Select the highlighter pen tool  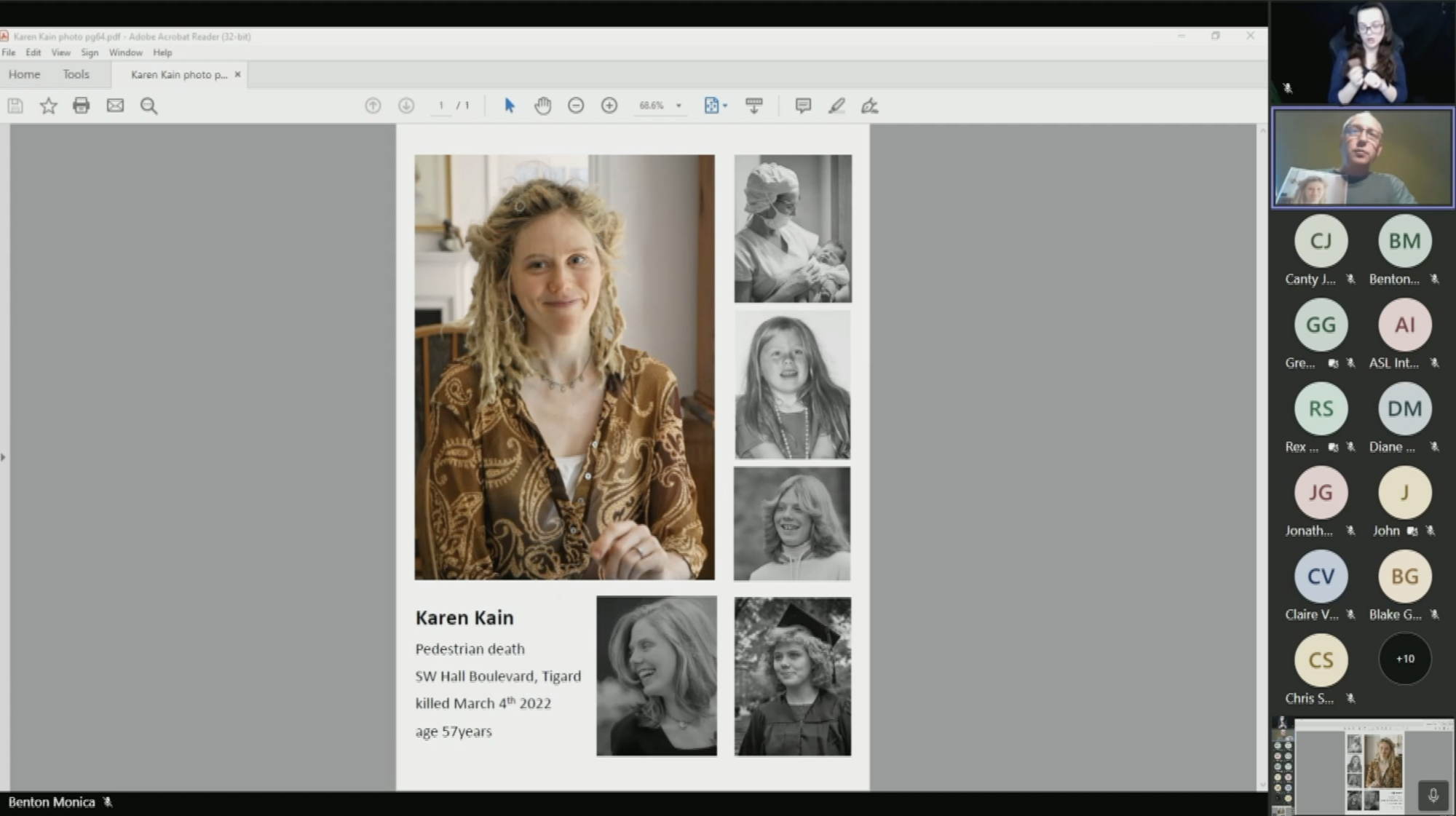point(836,106)
